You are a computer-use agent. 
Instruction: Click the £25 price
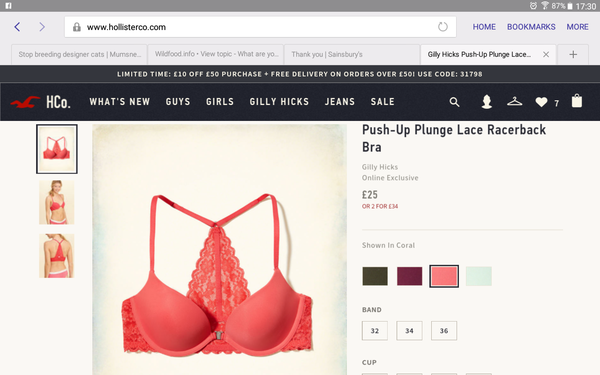click(x=370, y=195)
